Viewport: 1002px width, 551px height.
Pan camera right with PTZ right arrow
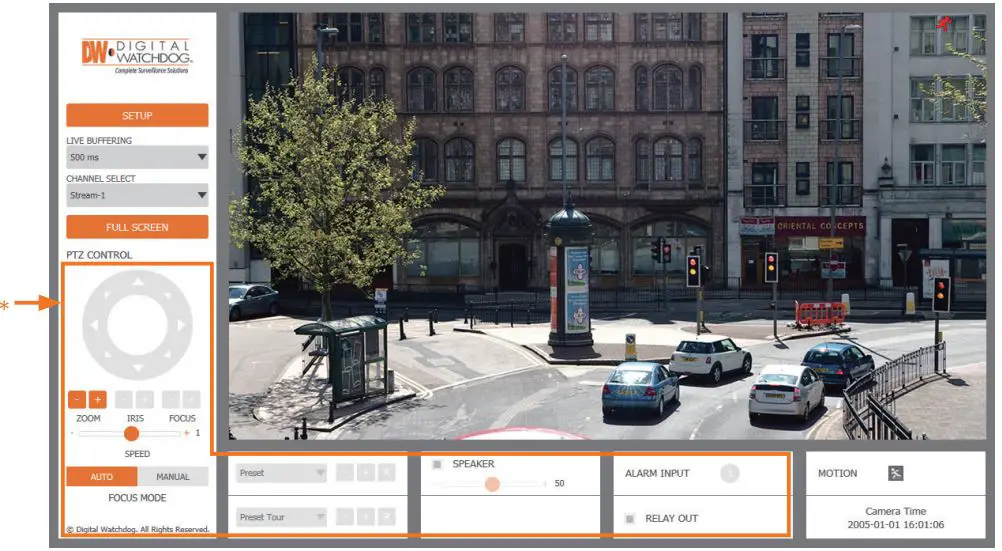click(x=181, y=325)
